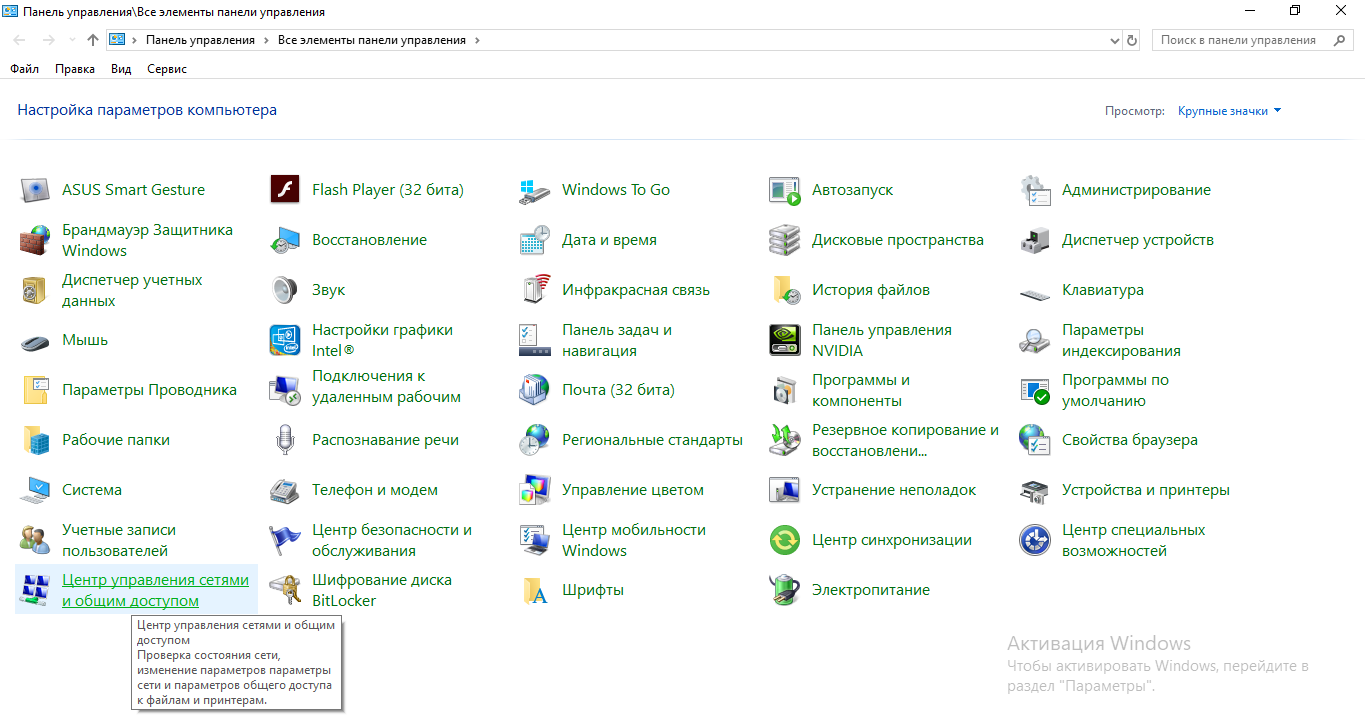Image resolution: width=1365 pixels, height=726 pixels.
Task: Open the Звук speaker icon
Action: [285, 290]
